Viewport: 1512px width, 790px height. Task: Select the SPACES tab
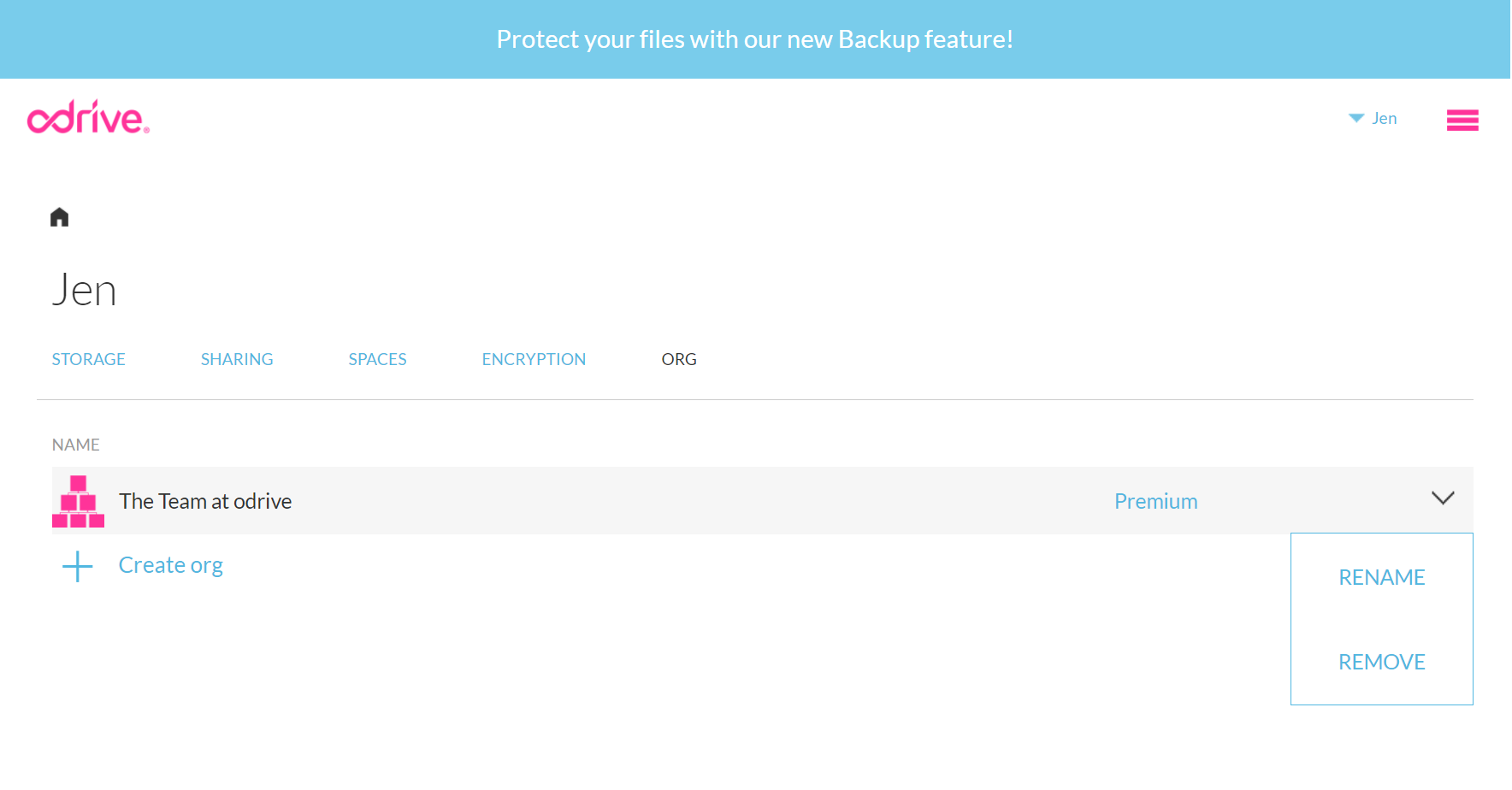[x=377, y=360]
